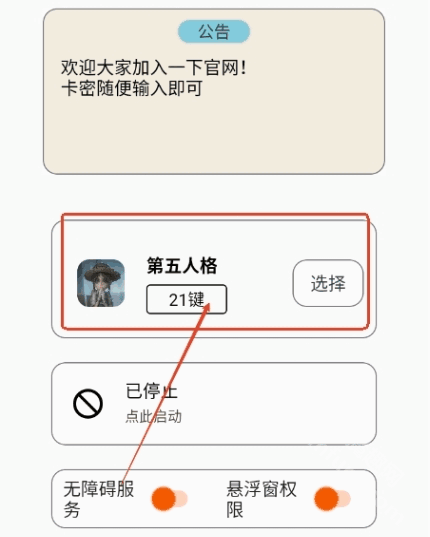Click the 无障碍服务 label text
430x537 pixels.
coord(99,499)
